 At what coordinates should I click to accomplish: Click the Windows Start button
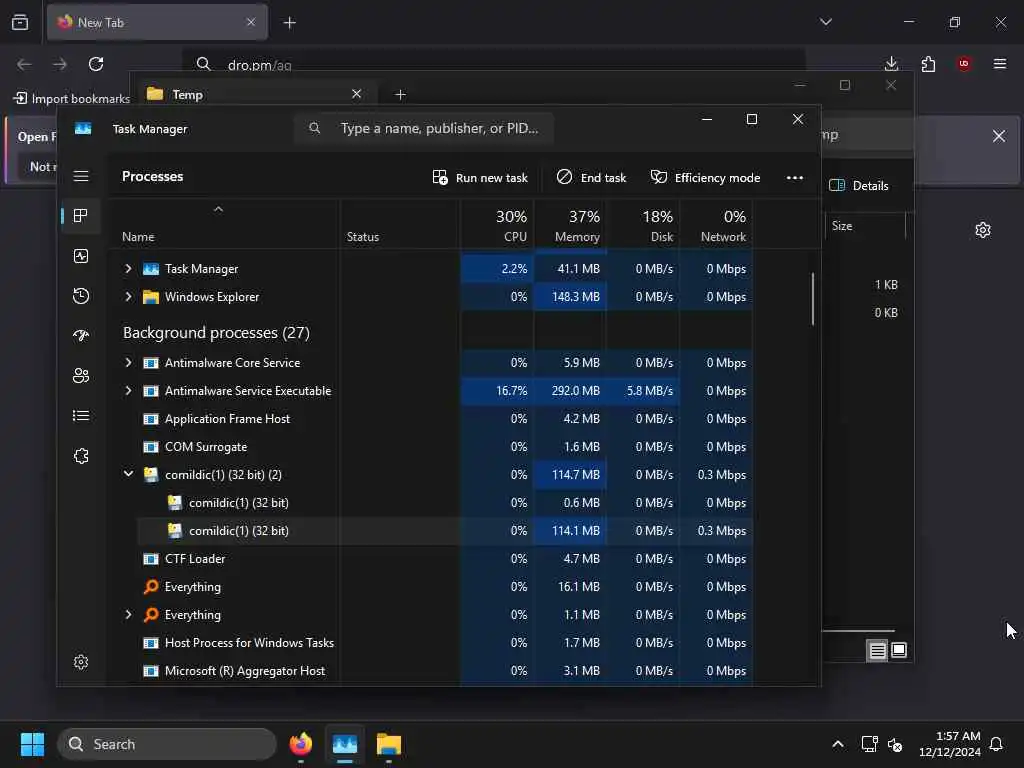[32, 744]
